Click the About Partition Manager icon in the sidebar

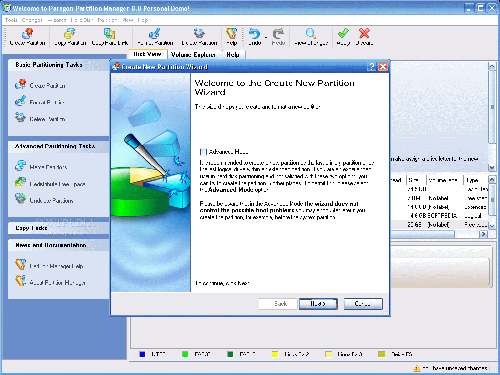(20, 281)
